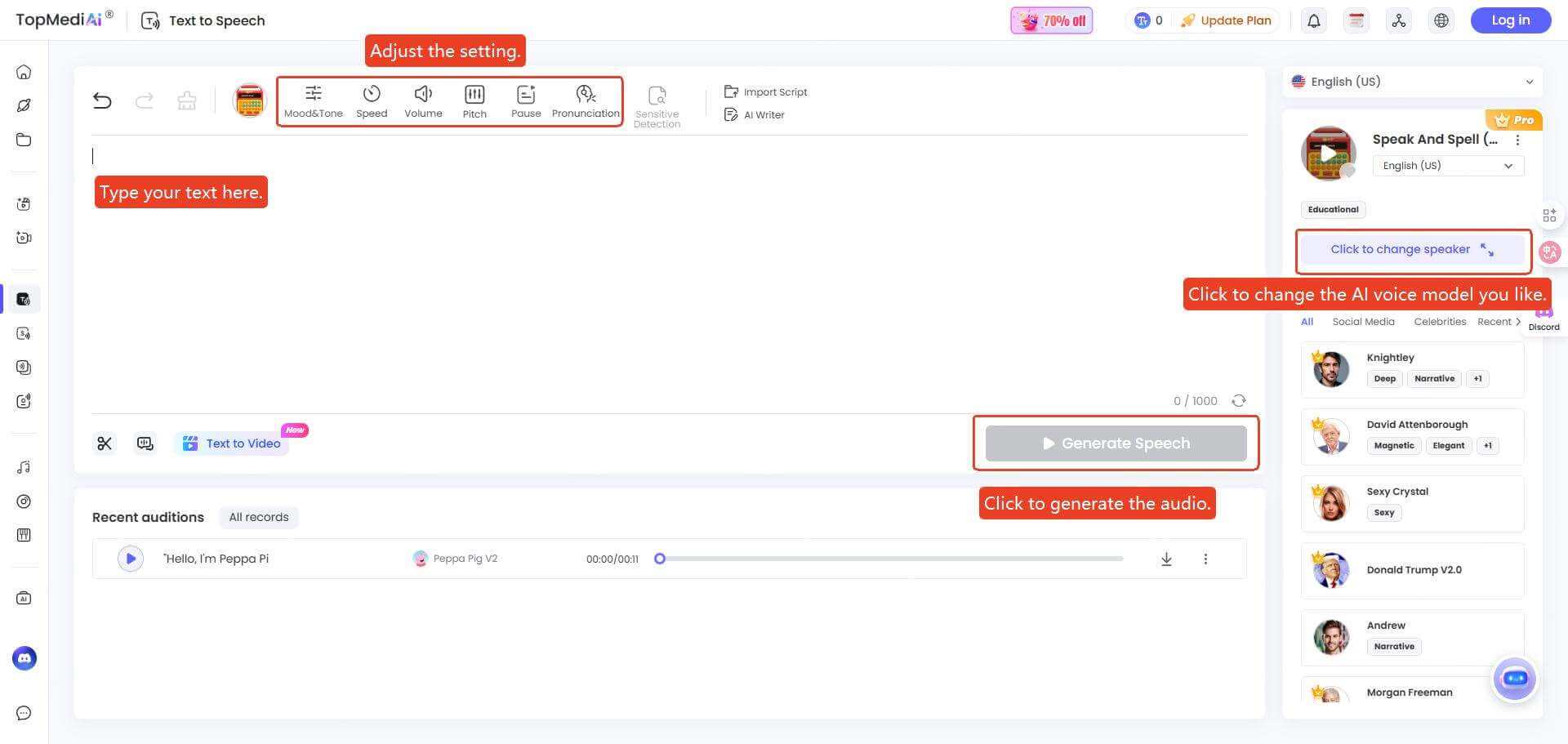
Task: Adjust the Pitch setting
Action: 474,100
